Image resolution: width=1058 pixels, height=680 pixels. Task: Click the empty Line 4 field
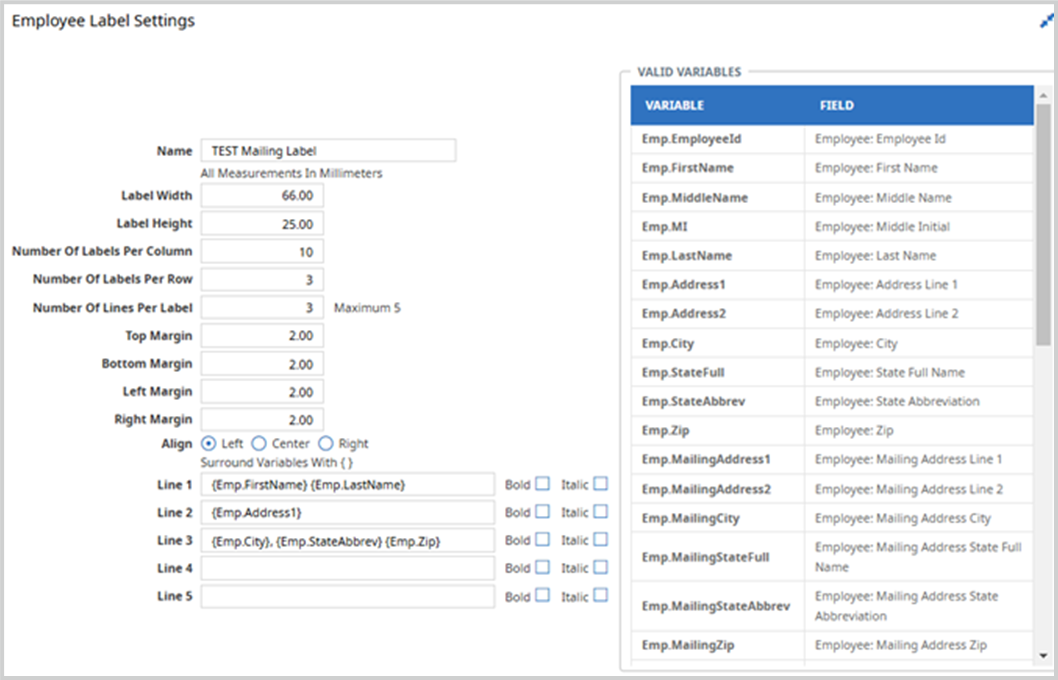[x=347, y=568]
